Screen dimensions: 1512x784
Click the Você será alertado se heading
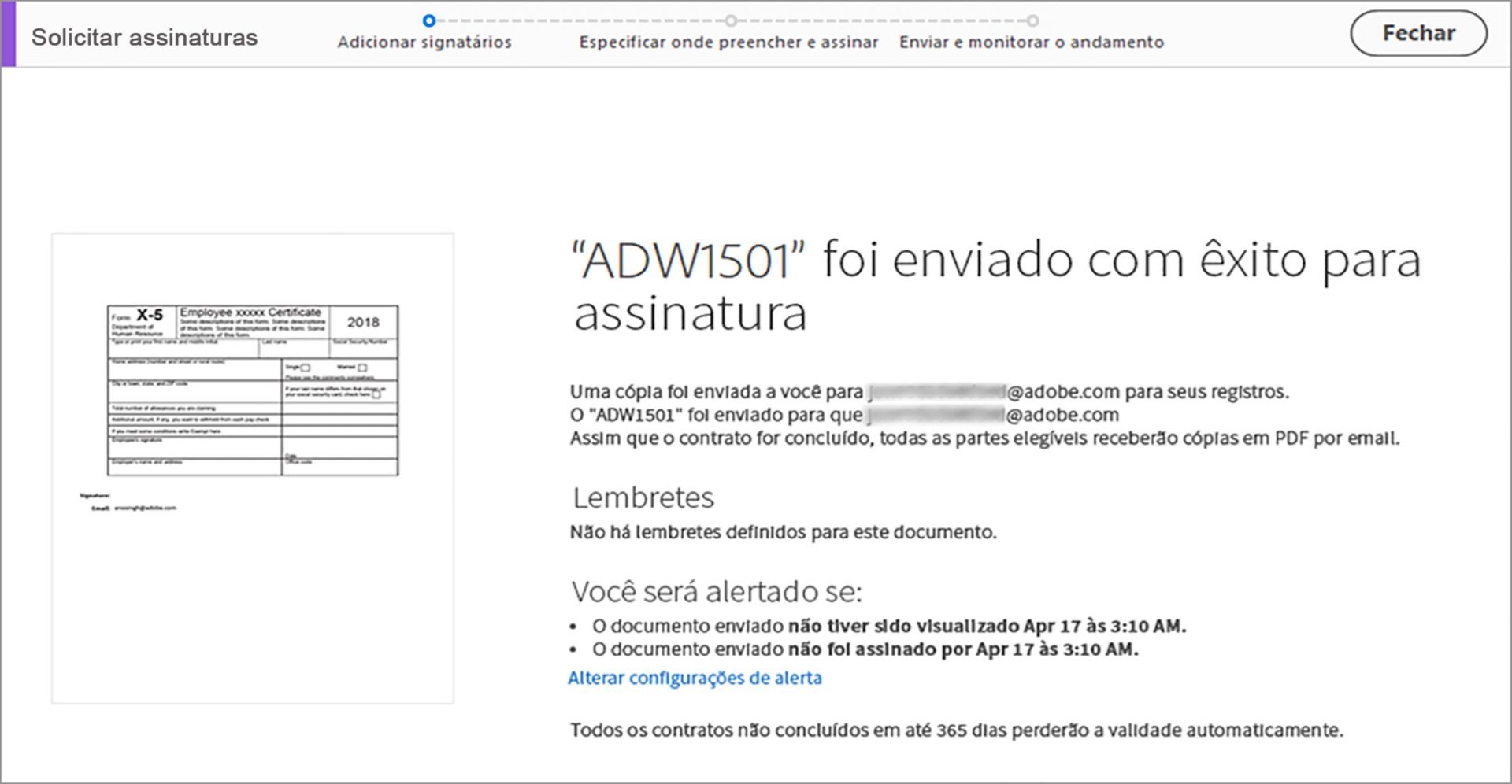(717, 591)
